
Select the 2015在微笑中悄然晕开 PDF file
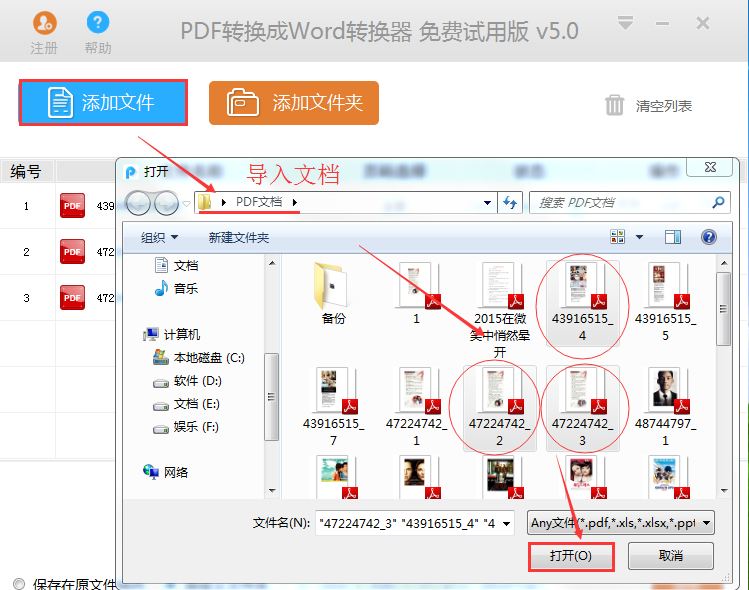500,310
